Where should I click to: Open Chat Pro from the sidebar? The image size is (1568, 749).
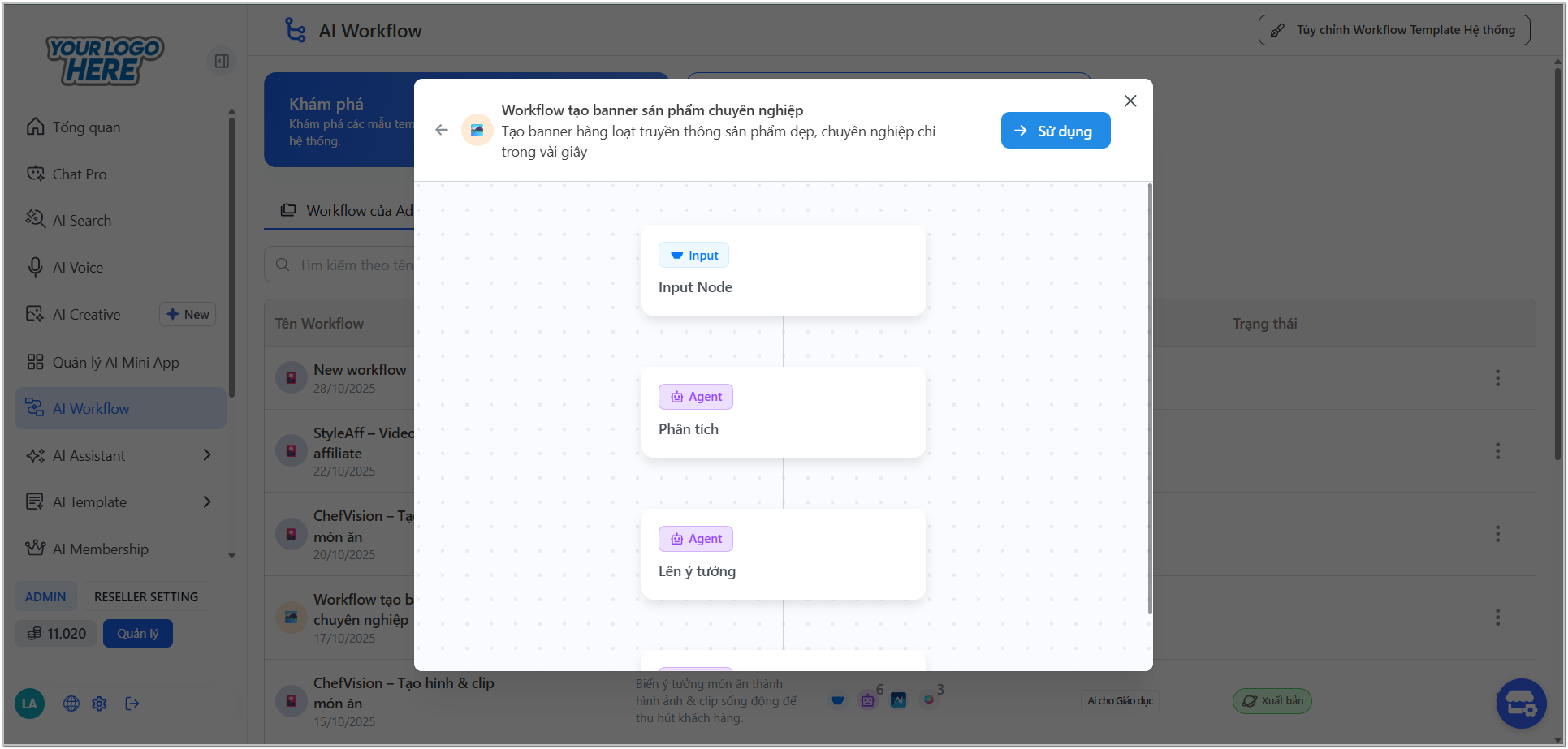(x=80, y=174)
